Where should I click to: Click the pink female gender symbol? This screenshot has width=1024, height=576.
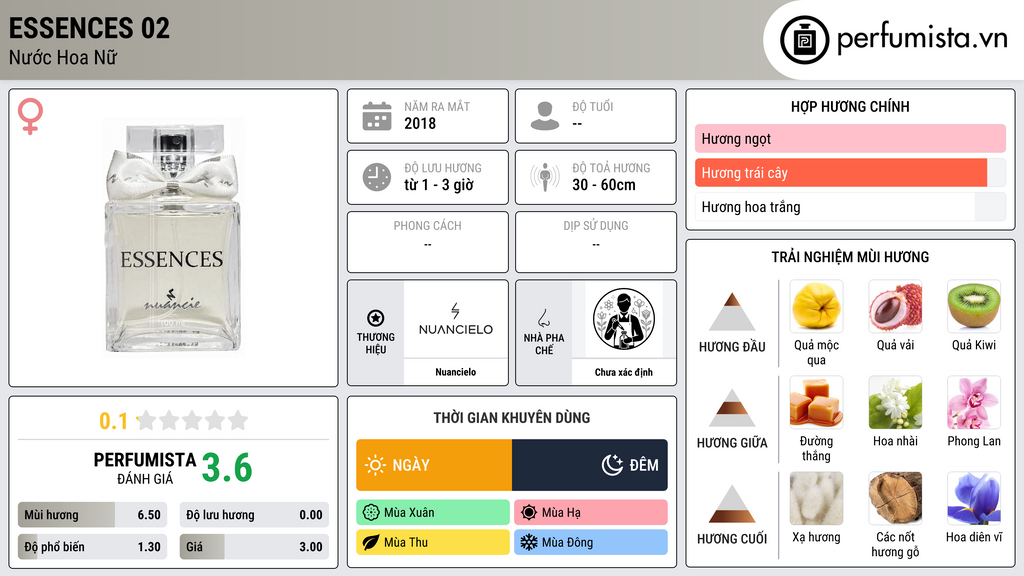pyautogui.click(x=30, y=116)
